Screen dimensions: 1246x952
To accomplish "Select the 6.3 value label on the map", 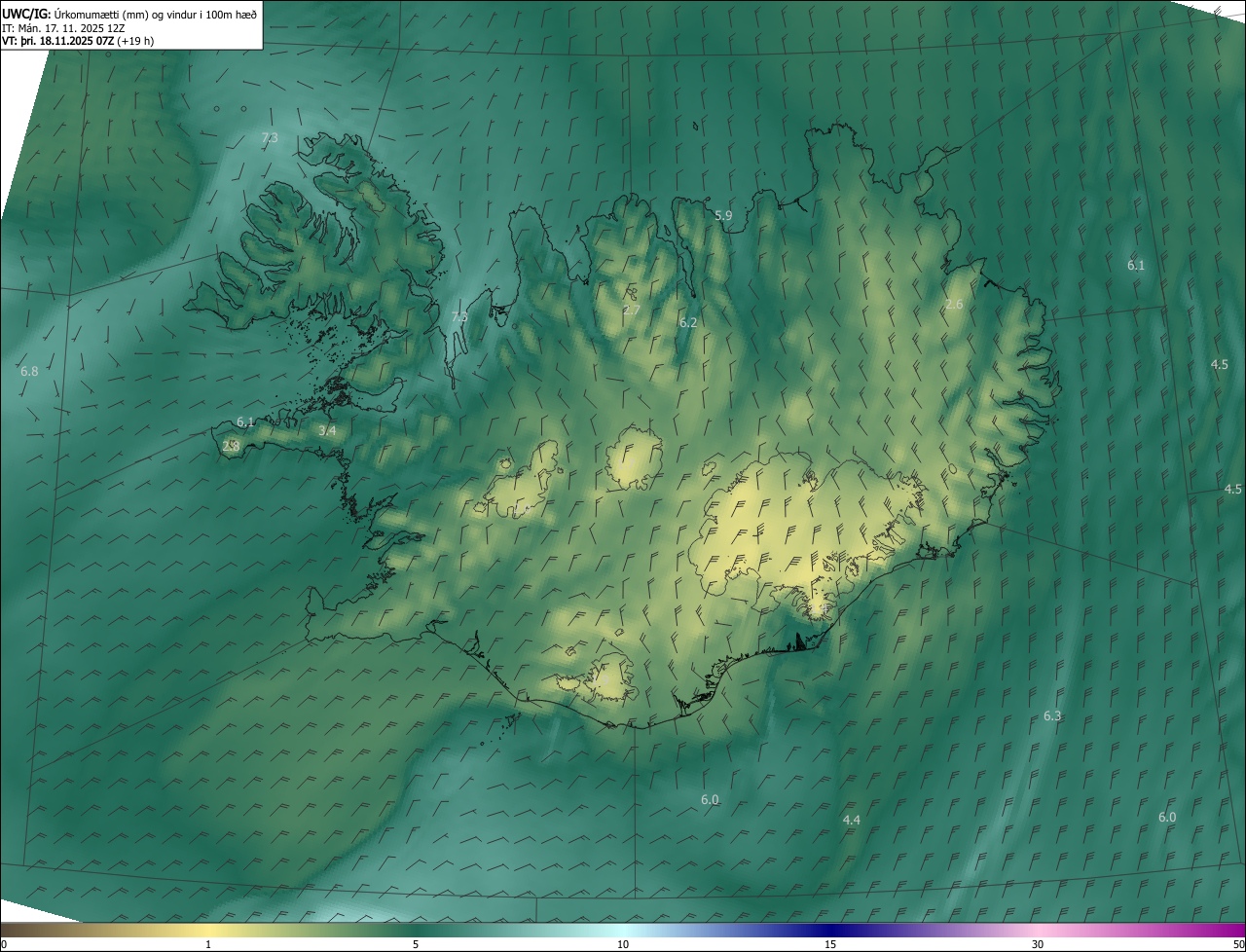I will point(1052,715).
